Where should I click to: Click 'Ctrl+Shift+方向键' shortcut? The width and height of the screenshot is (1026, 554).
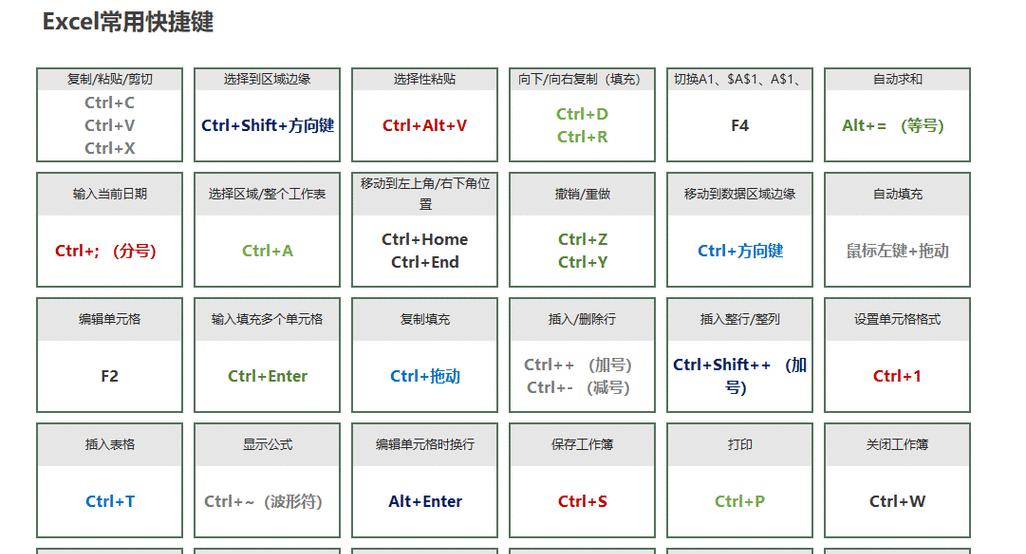(267, 126)
